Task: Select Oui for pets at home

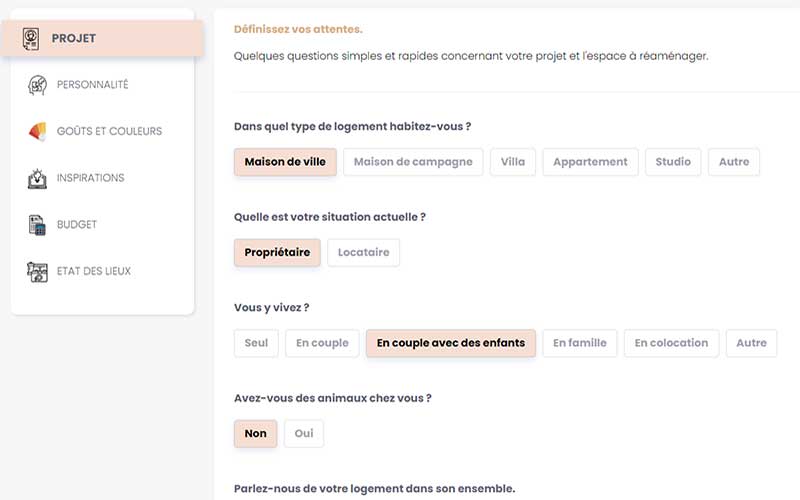Action: click(x=304, y=434)
